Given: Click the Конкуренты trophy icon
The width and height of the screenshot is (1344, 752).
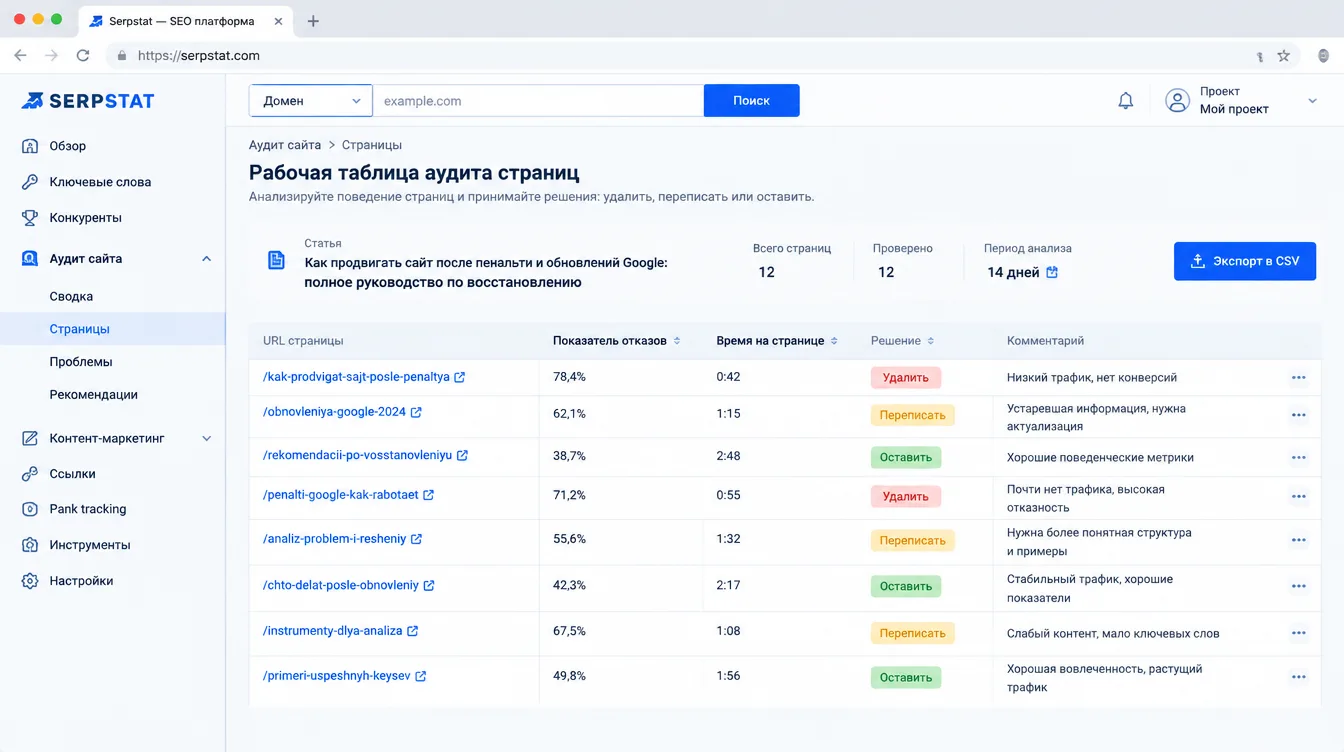Looking at the screenshot, I should [x=30, y=217].
